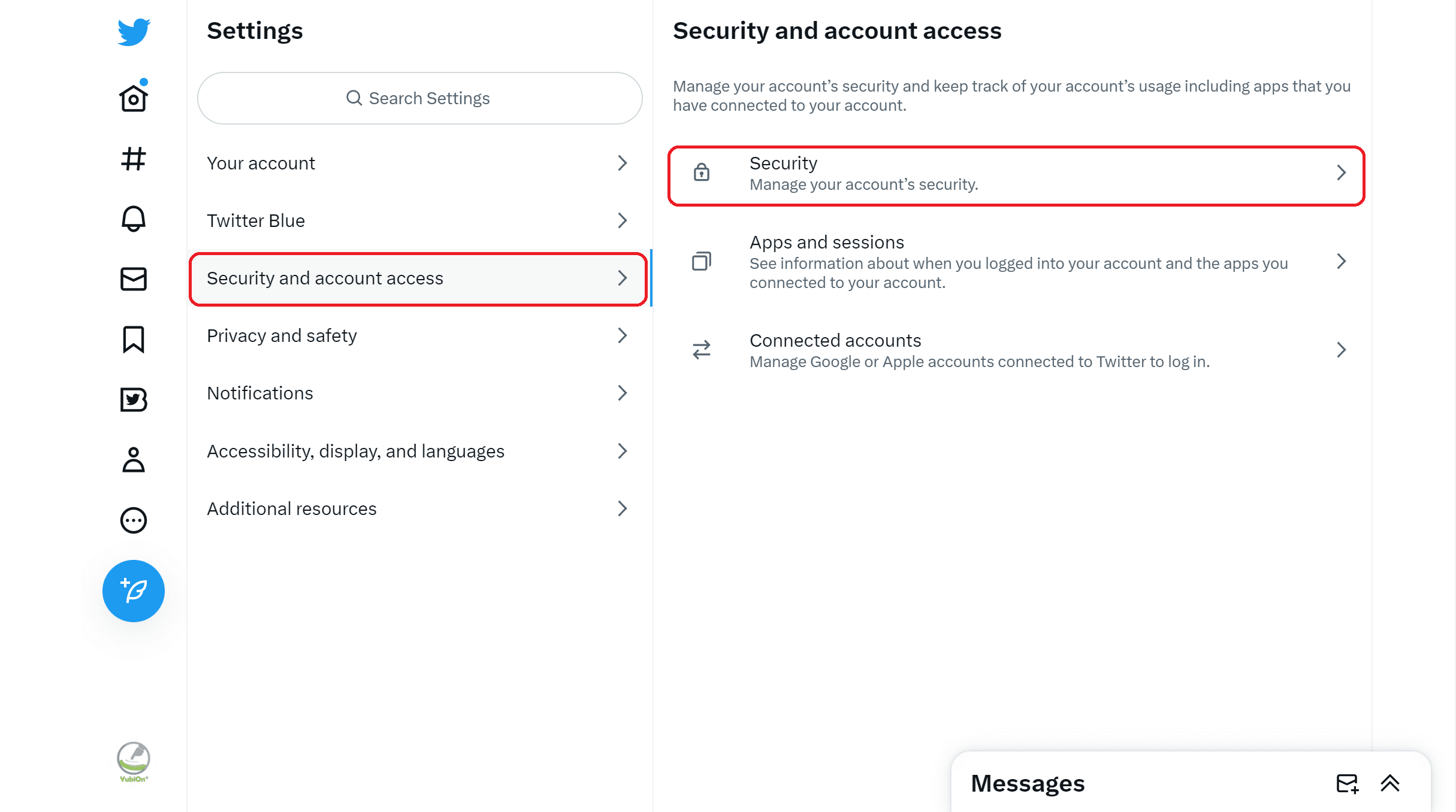
Task: Open the account avatar at bottom left
Action: pos(134,762)
